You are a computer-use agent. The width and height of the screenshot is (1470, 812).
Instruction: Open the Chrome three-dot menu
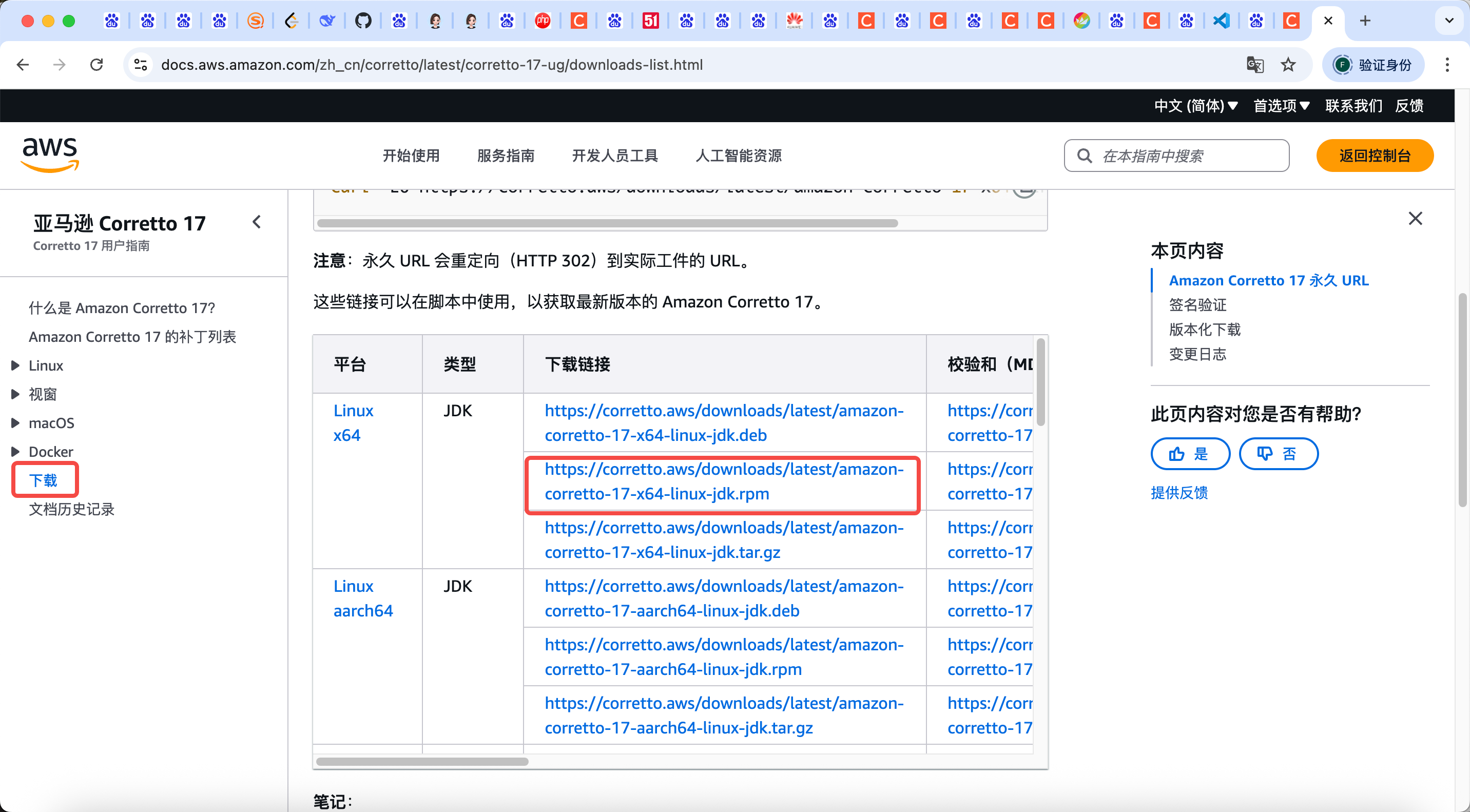(x=1446, y=65)
